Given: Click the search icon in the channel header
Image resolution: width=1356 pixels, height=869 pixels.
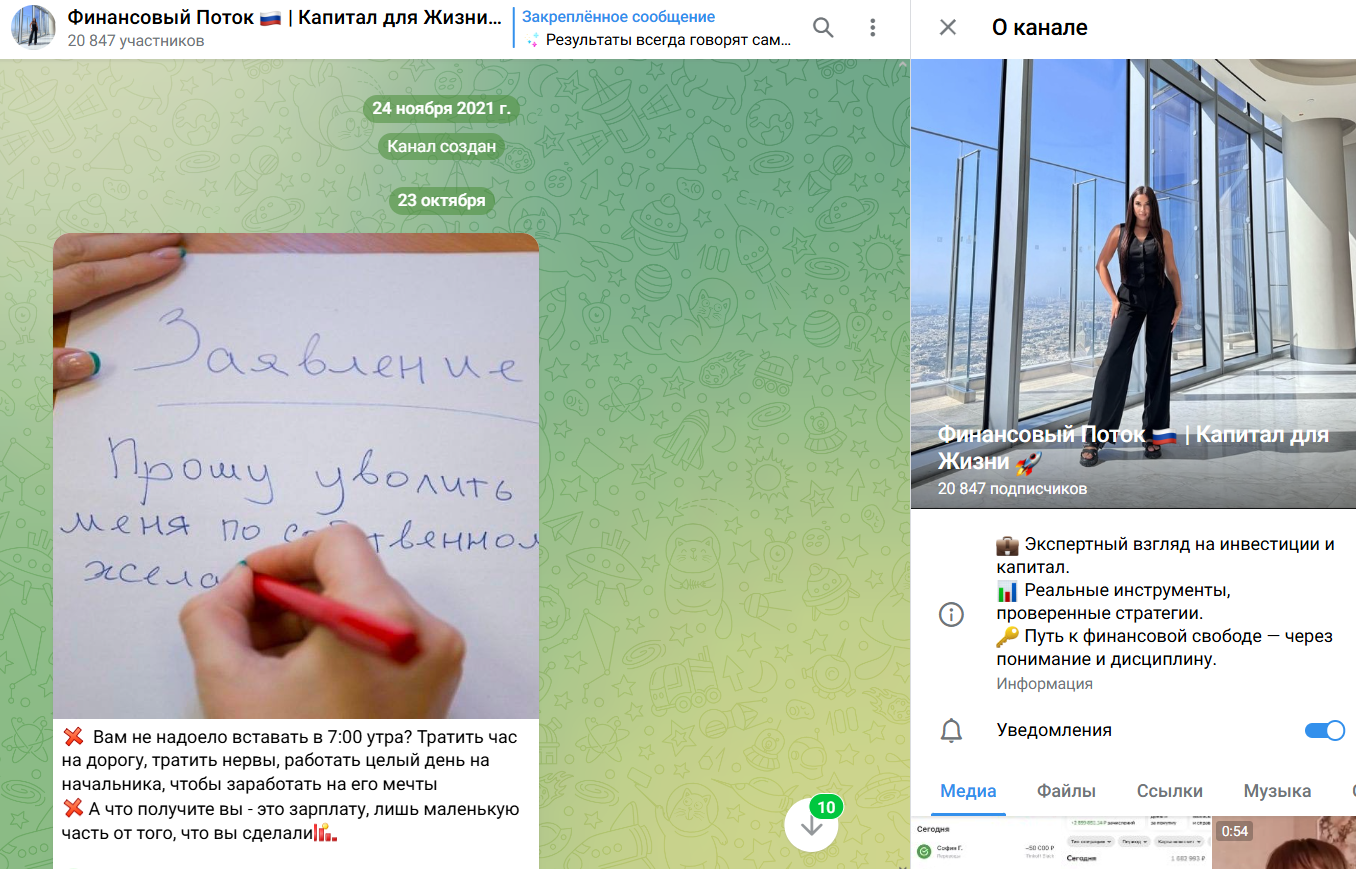Looking at the screenshot, I should point(823,27).
